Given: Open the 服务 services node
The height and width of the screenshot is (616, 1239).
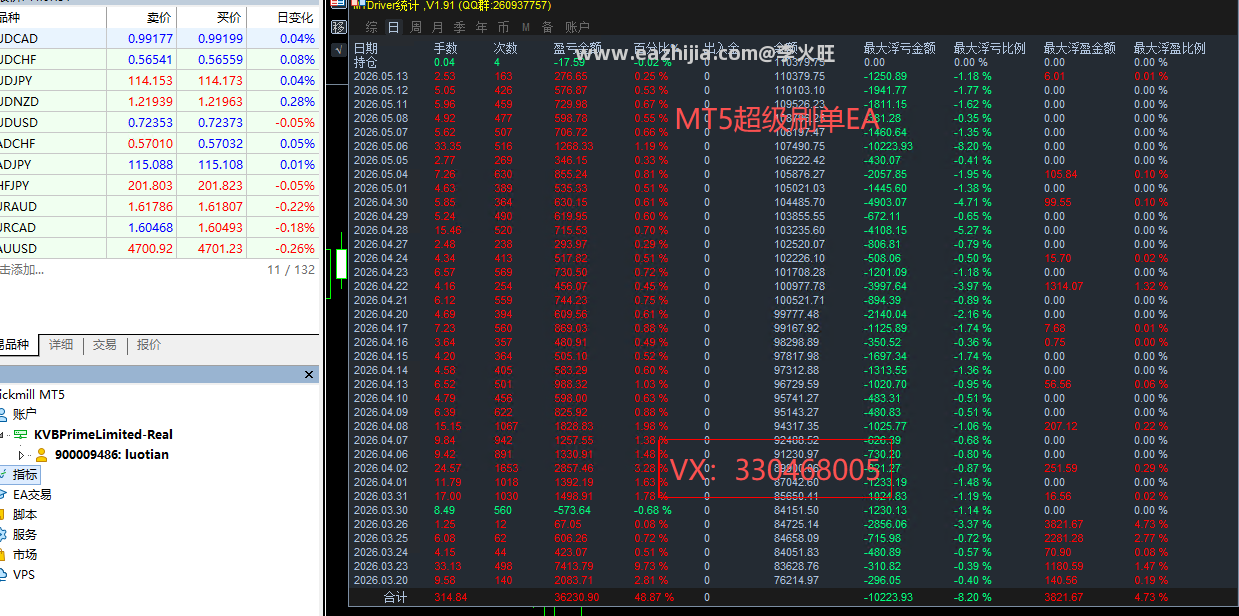Looking at the screenshot, I should pos(25,534).
